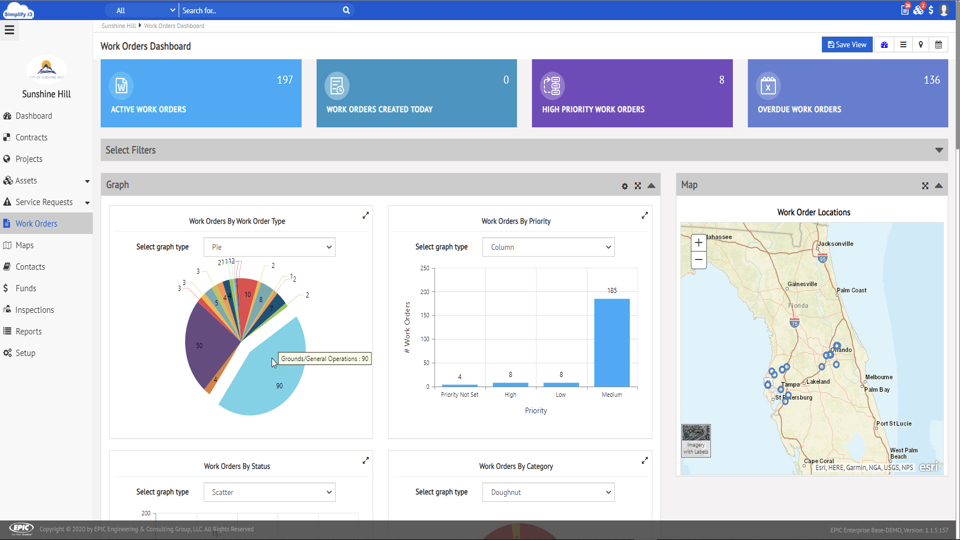The image size is (960, 540).
Task: Expand the Work Orders By Priority chart
Action: click(x=645, y=215)
